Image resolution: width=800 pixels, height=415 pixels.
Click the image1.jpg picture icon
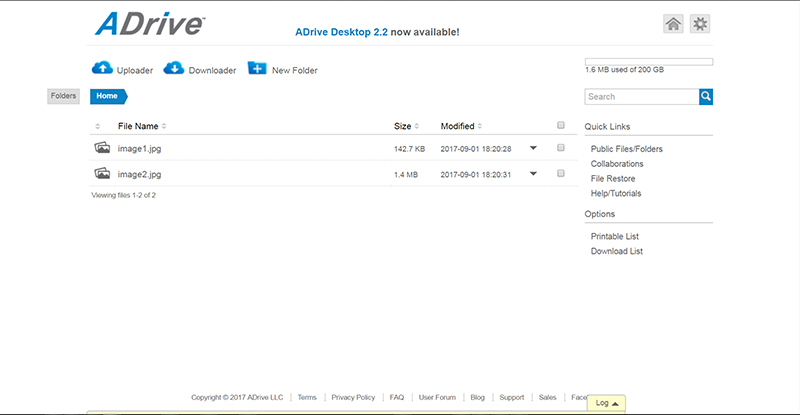tap(102, 148)
